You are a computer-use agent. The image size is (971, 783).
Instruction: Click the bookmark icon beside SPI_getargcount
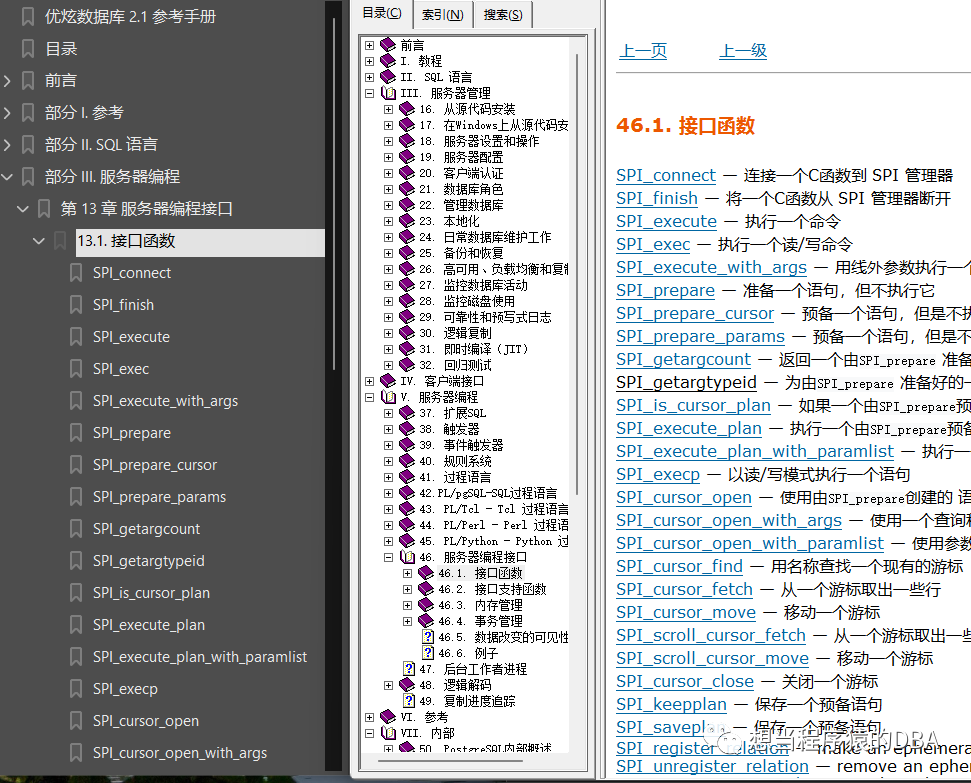[x=76, y=528]
